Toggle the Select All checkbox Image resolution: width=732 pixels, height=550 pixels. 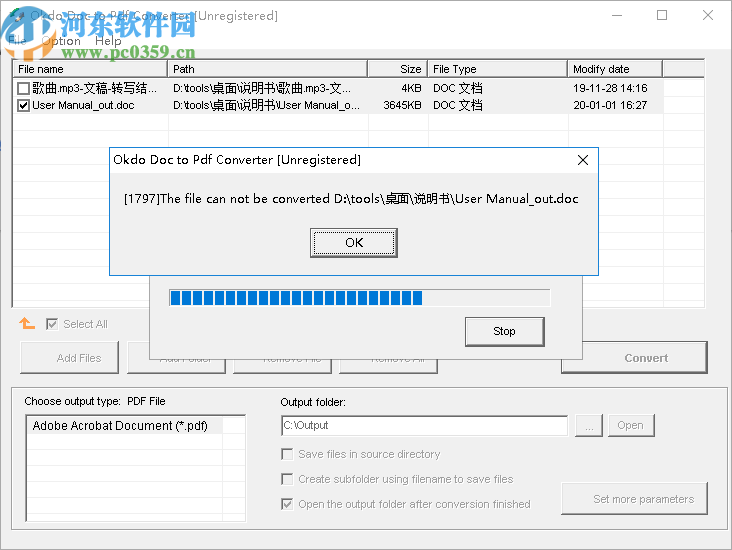coord(52,324)
